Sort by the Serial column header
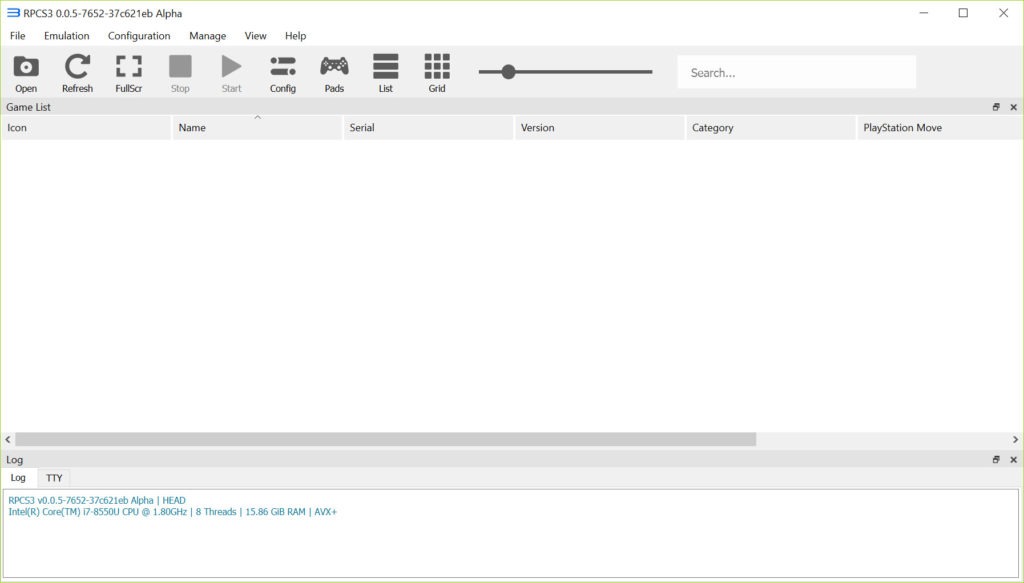This screenshot has height=583, width=1024. (428, 127)
